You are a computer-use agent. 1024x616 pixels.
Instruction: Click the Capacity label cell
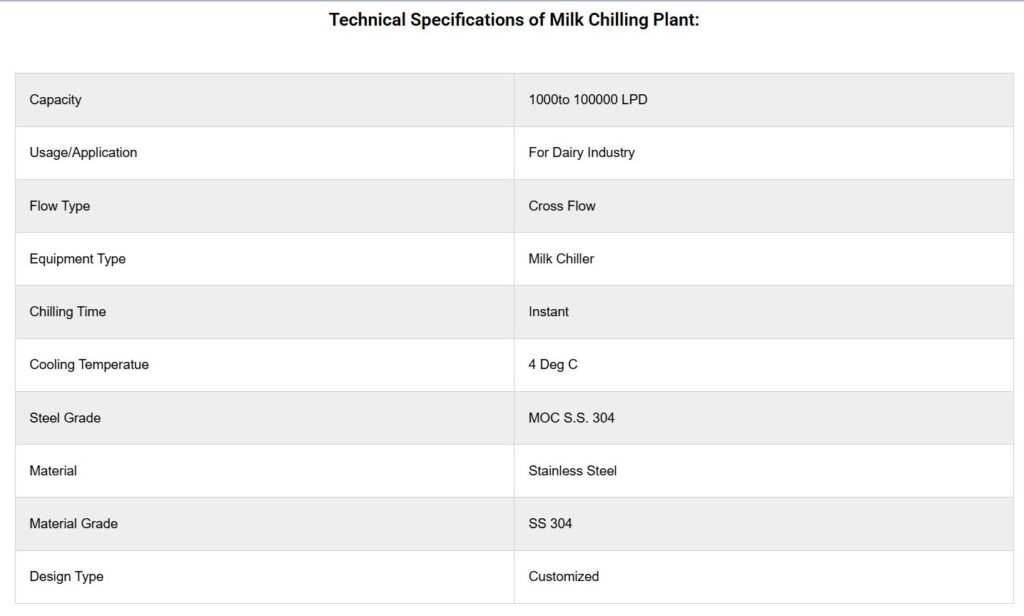click(x=56, y=100)
